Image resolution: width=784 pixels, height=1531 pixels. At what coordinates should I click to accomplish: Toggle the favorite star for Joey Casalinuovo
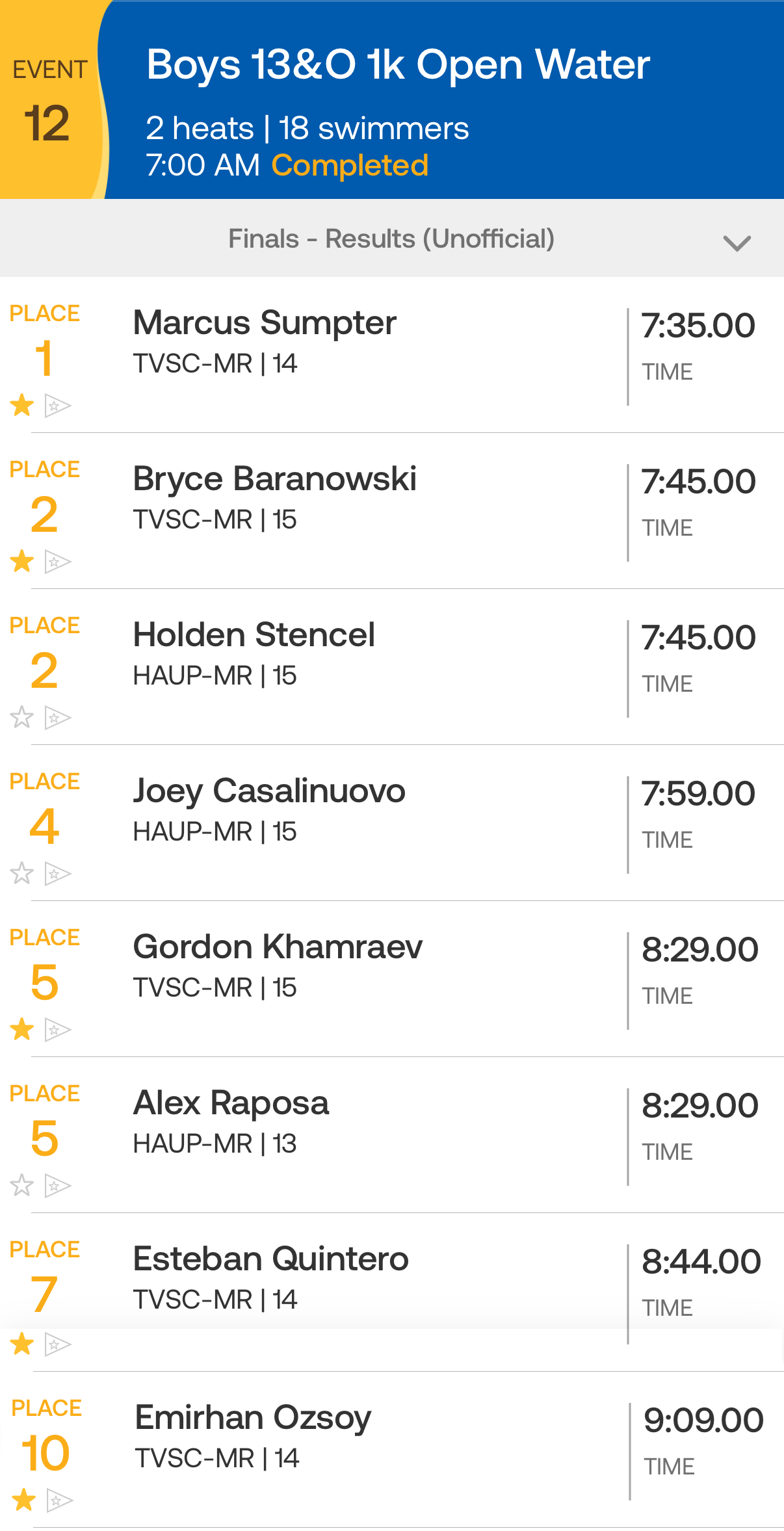point(22,873)
